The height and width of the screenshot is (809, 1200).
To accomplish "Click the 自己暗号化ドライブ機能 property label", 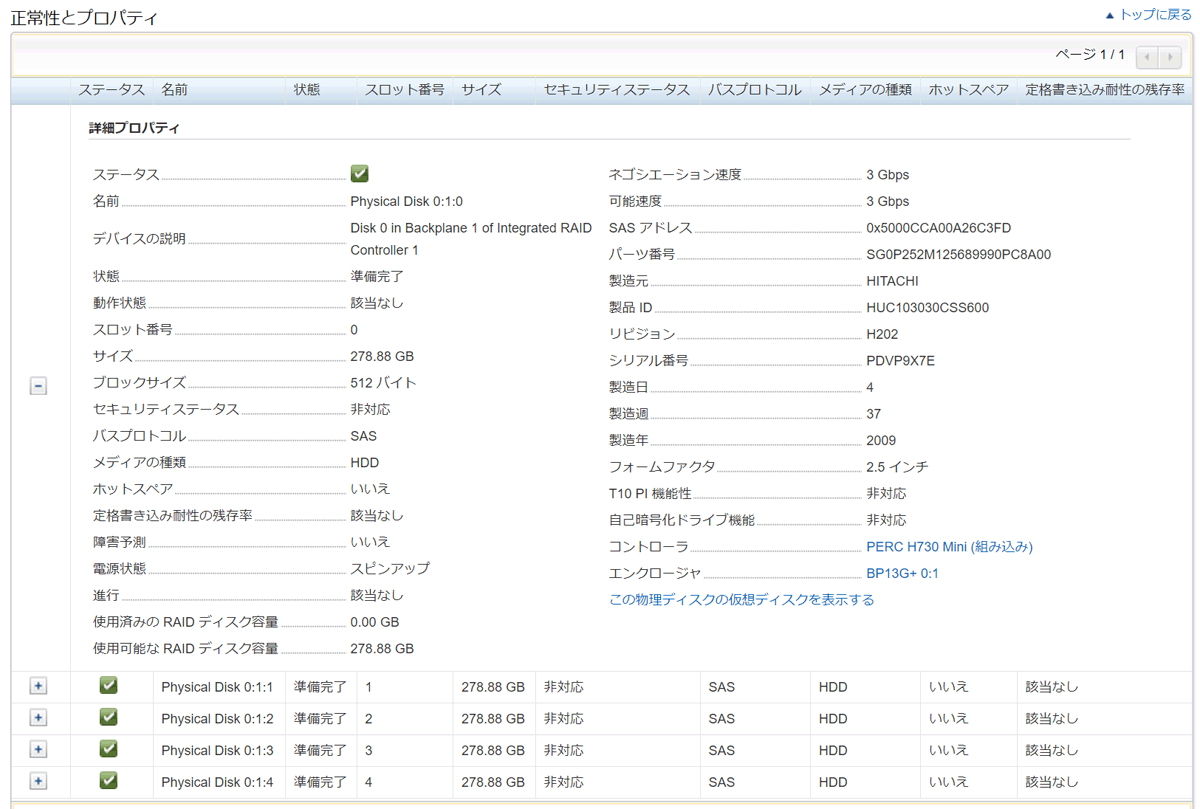I will (x=682, y=520).
